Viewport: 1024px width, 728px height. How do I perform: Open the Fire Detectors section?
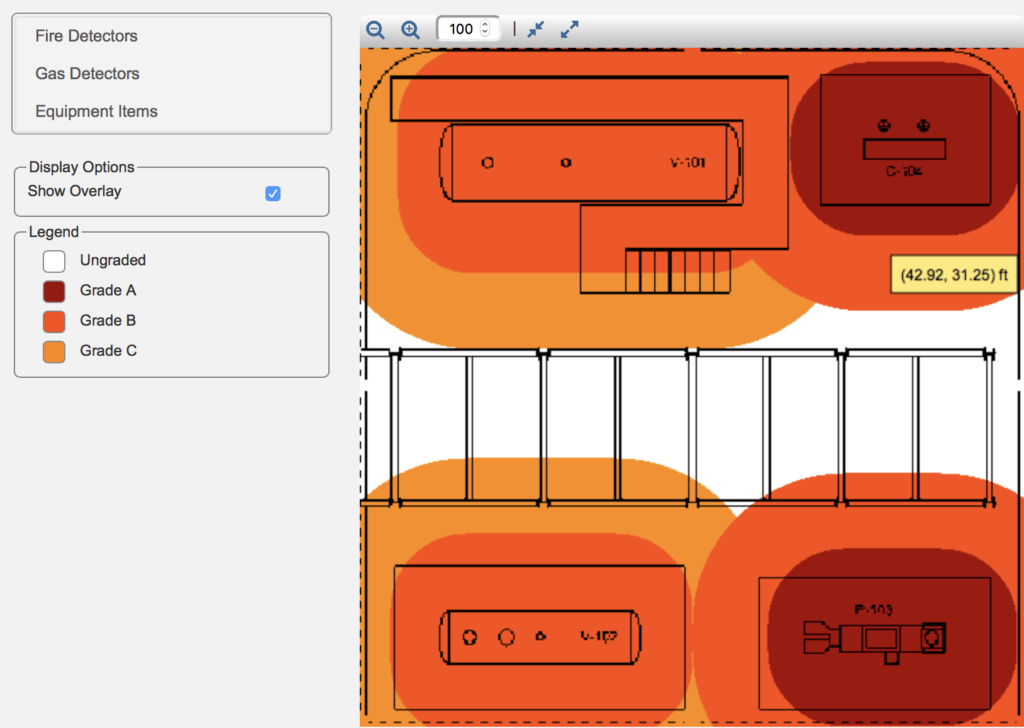86,36
